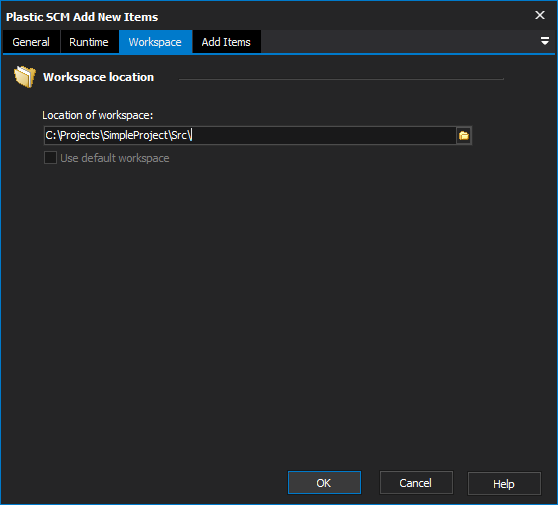The width and height of the screenshot is (558, 505).
Task: Close the Plastic SCM Add New Items dialog
Action: click(x=540, y=15)
